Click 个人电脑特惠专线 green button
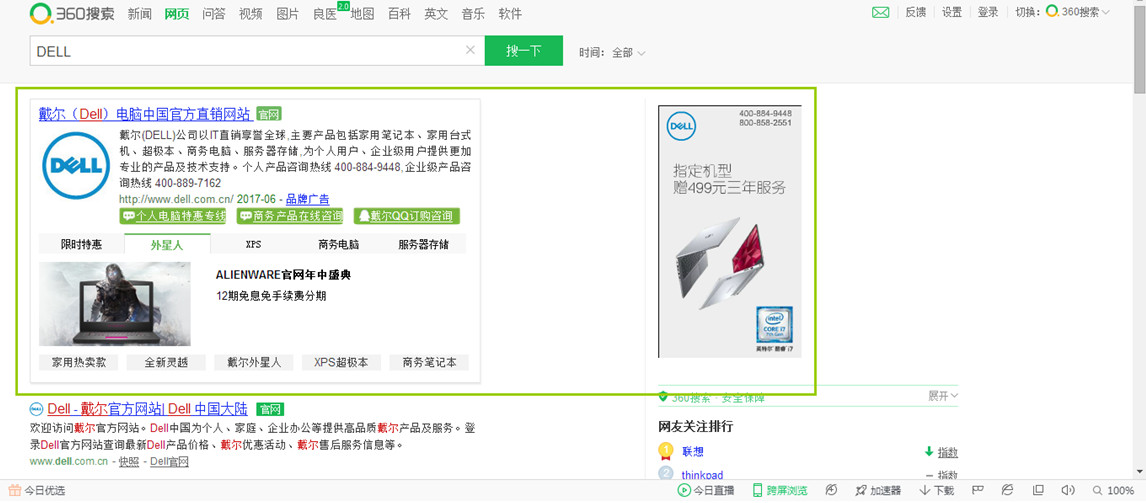Screen dimensions: 1146x503 173,216
